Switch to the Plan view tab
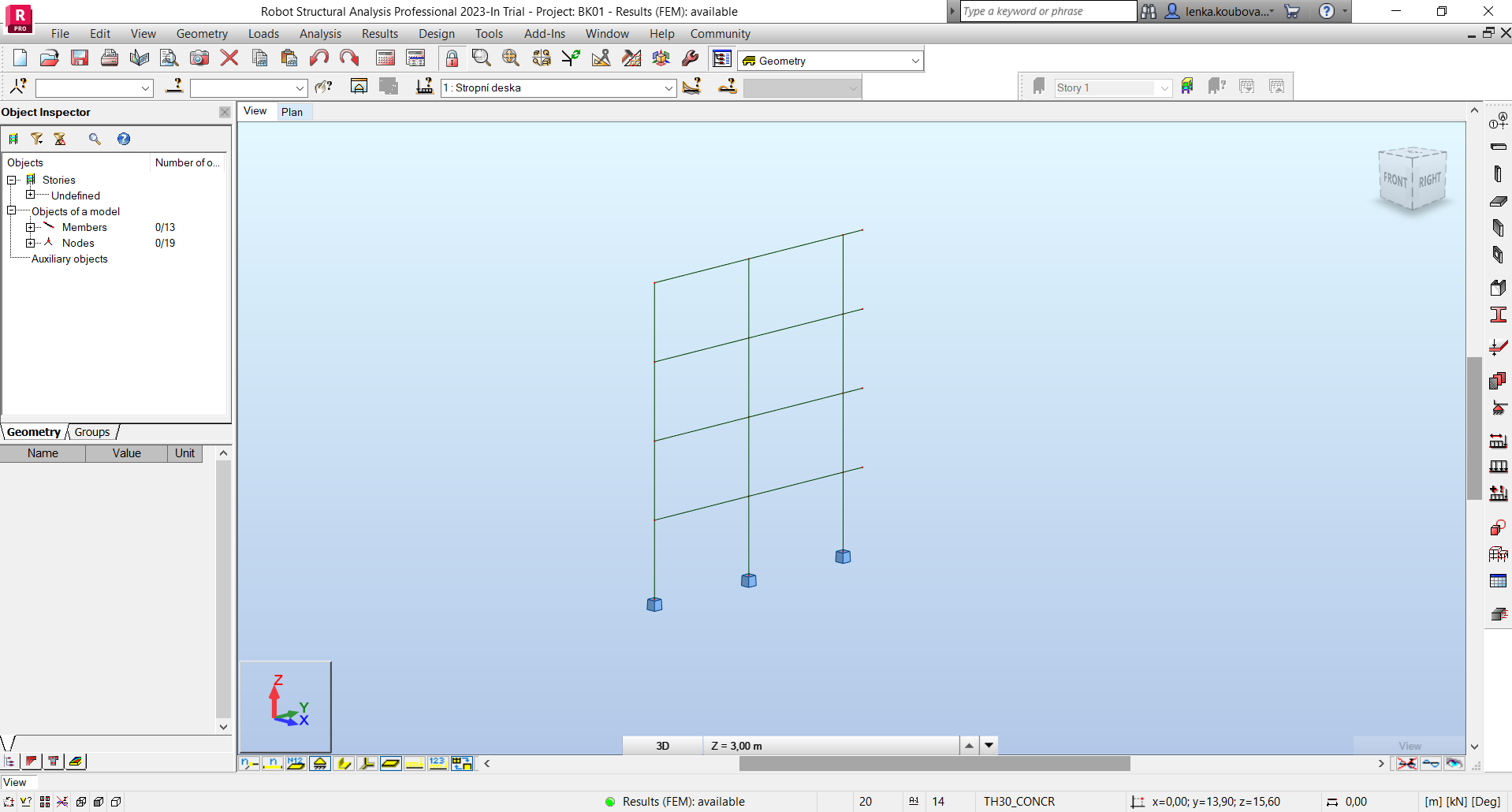Viewport: 1512px width, 812px height. click(x=292, y=112)
